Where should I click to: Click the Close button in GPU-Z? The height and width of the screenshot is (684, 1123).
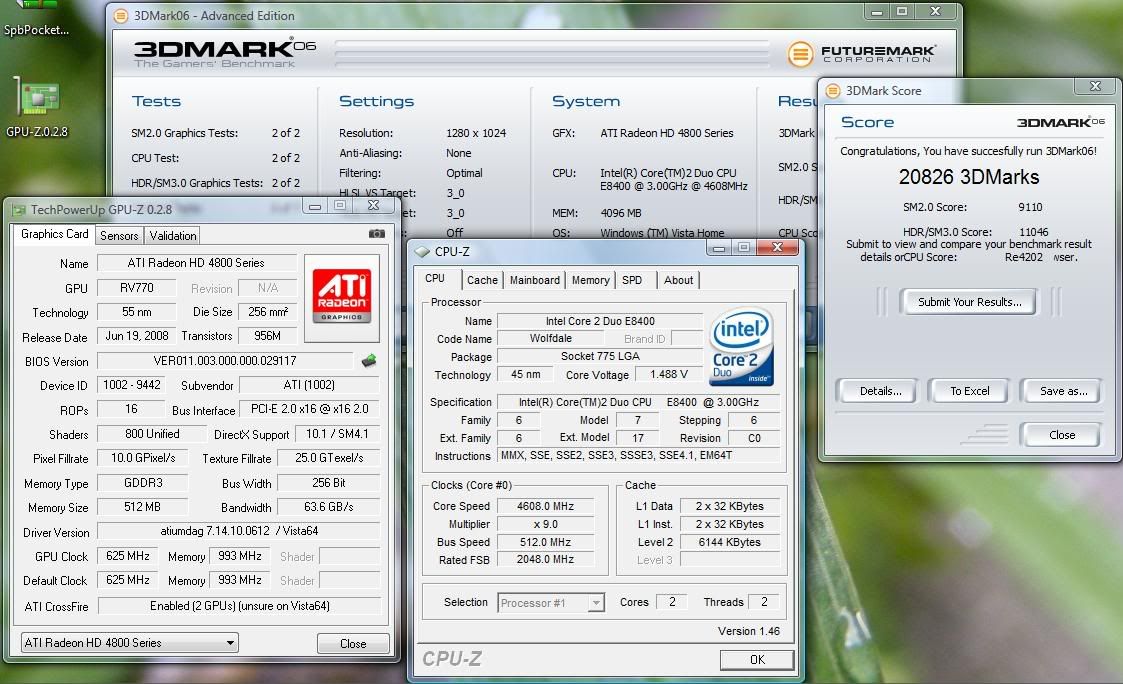click(353, 644)
